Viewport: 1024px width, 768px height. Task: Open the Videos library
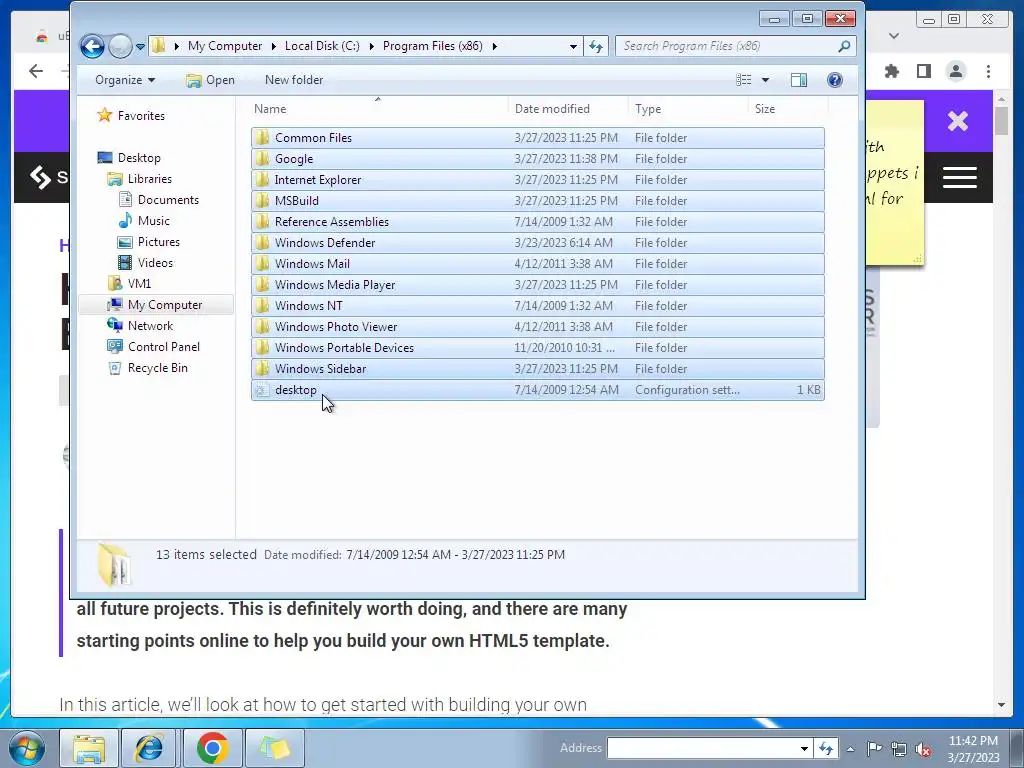pos(145,263)
